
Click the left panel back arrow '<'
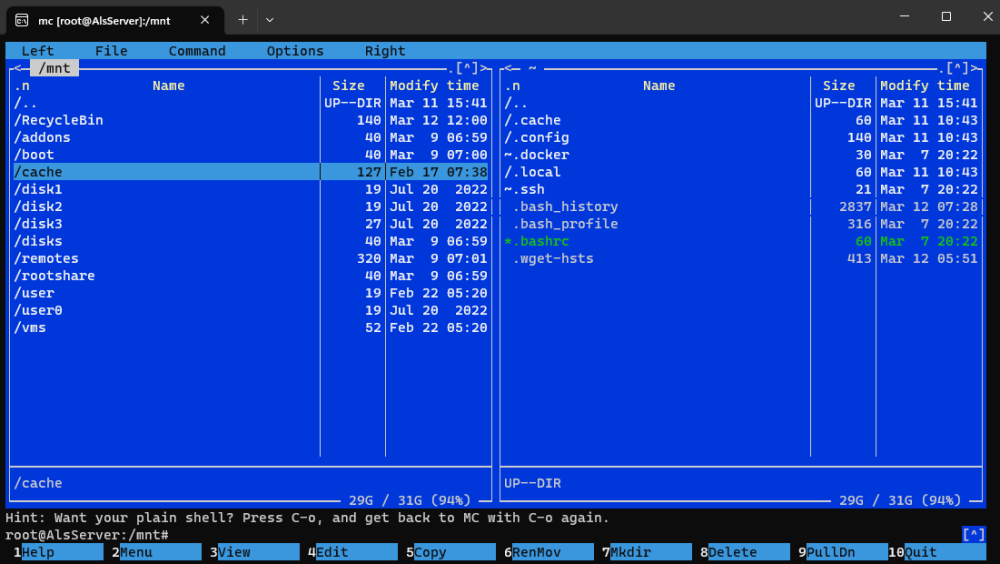[x=17, y=68]
